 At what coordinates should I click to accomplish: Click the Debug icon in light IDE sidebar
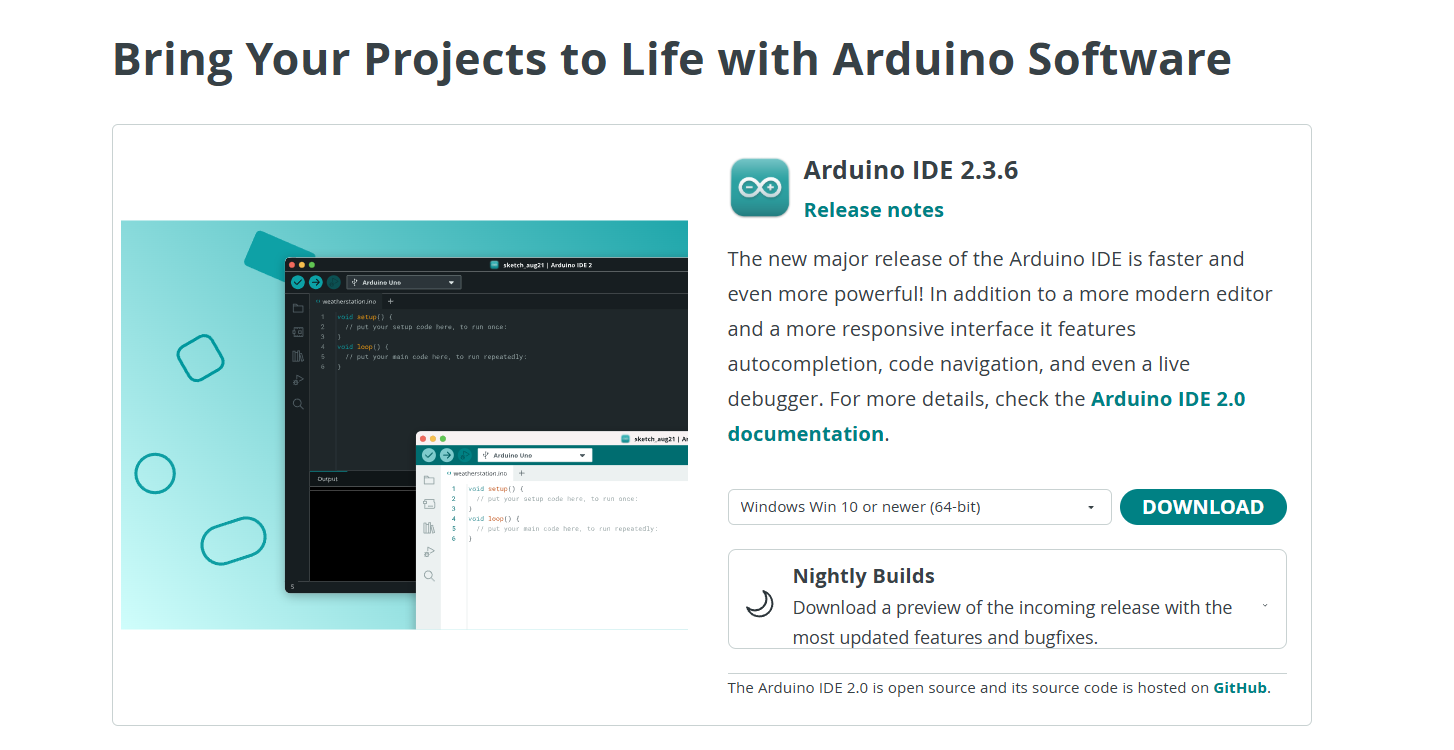(429, 552)
